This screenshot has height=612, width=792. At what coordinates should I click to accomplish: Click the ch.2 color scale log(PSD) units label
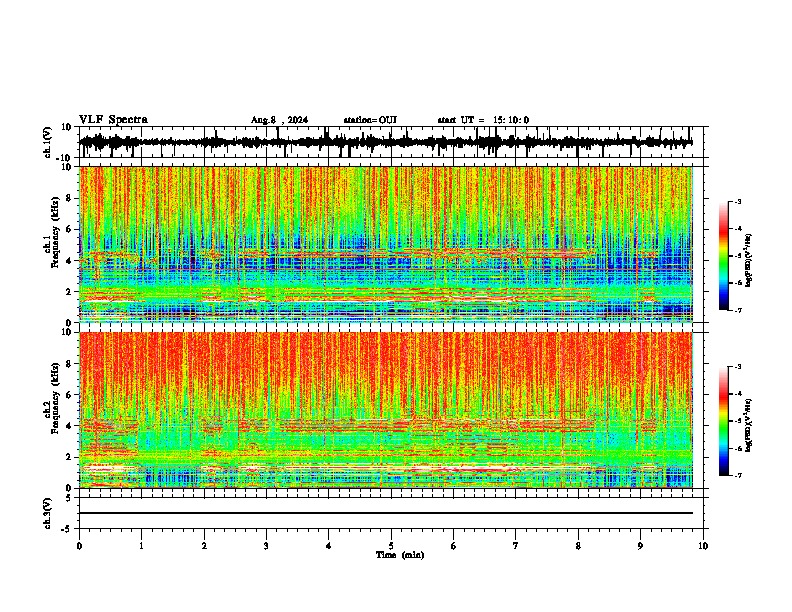(748, 426)
